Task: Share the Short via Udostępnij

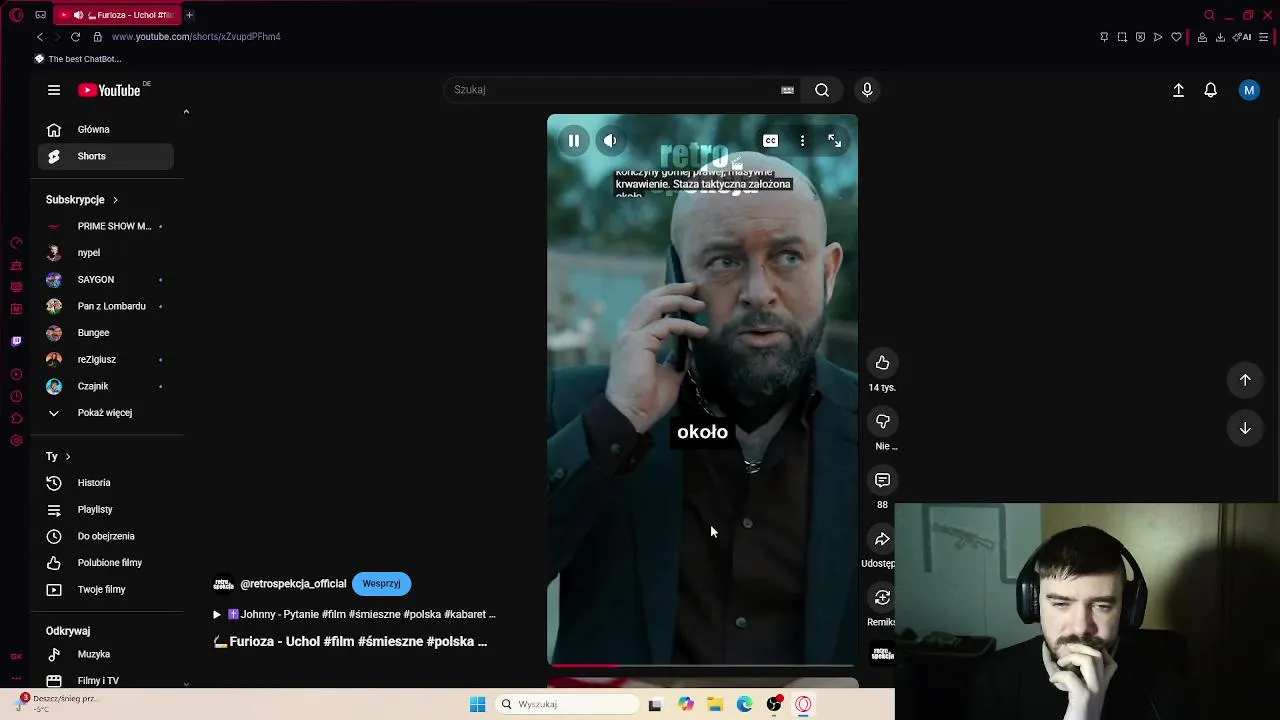Action: pos(882,539)
